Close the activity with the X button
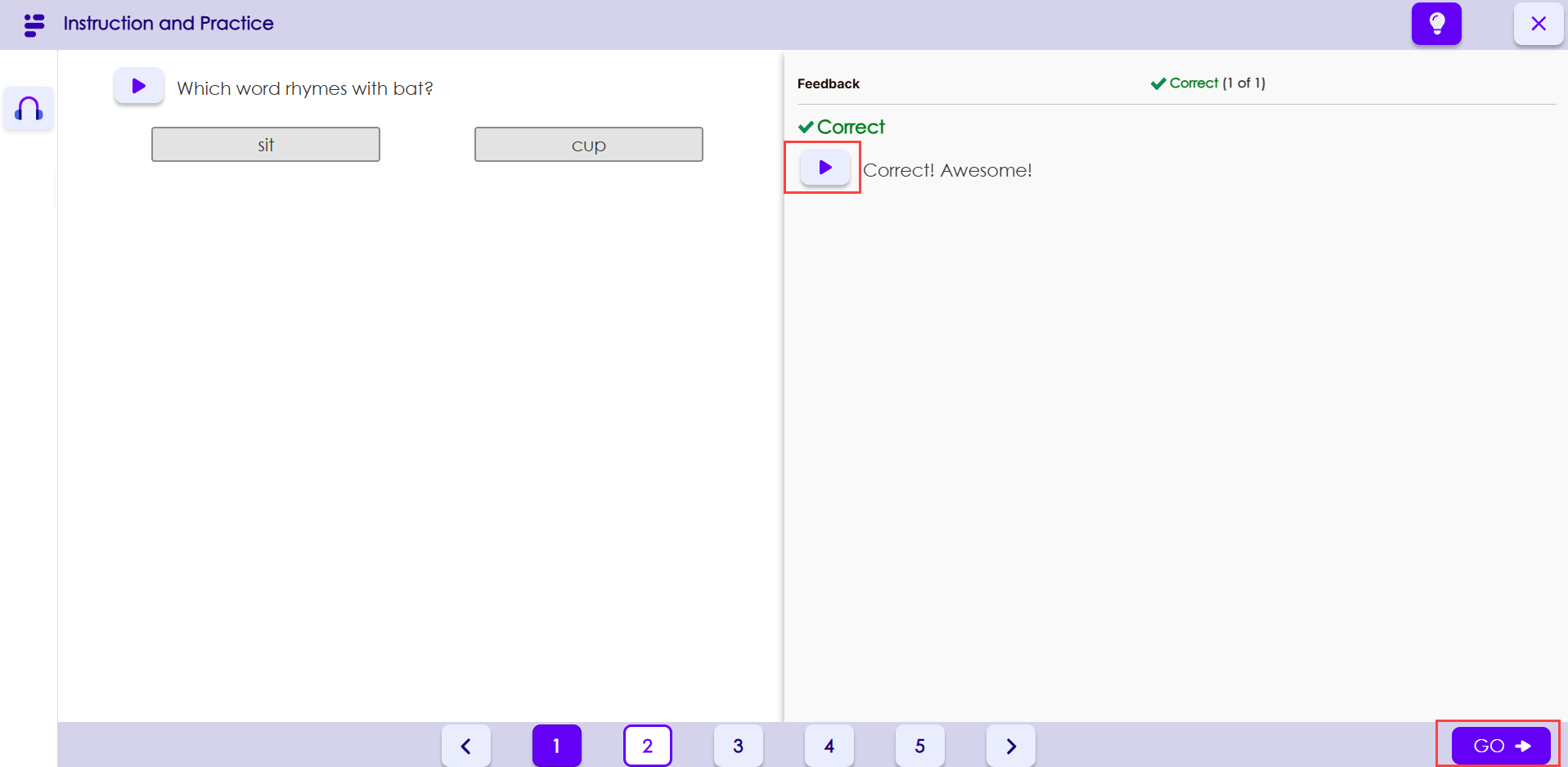The width and height of the screenshot is (1568, 767). (x=1538, y=24)
